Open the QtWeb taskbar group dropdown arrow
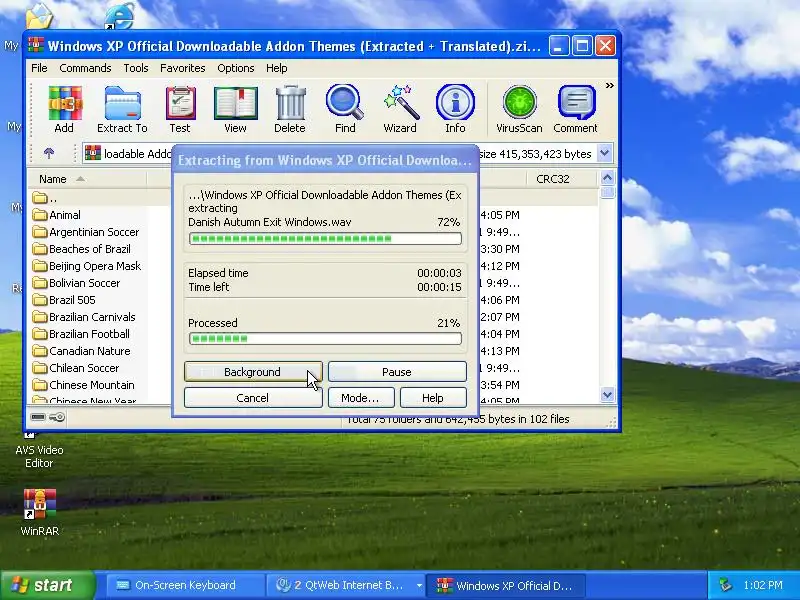 (x=419, y=585)
